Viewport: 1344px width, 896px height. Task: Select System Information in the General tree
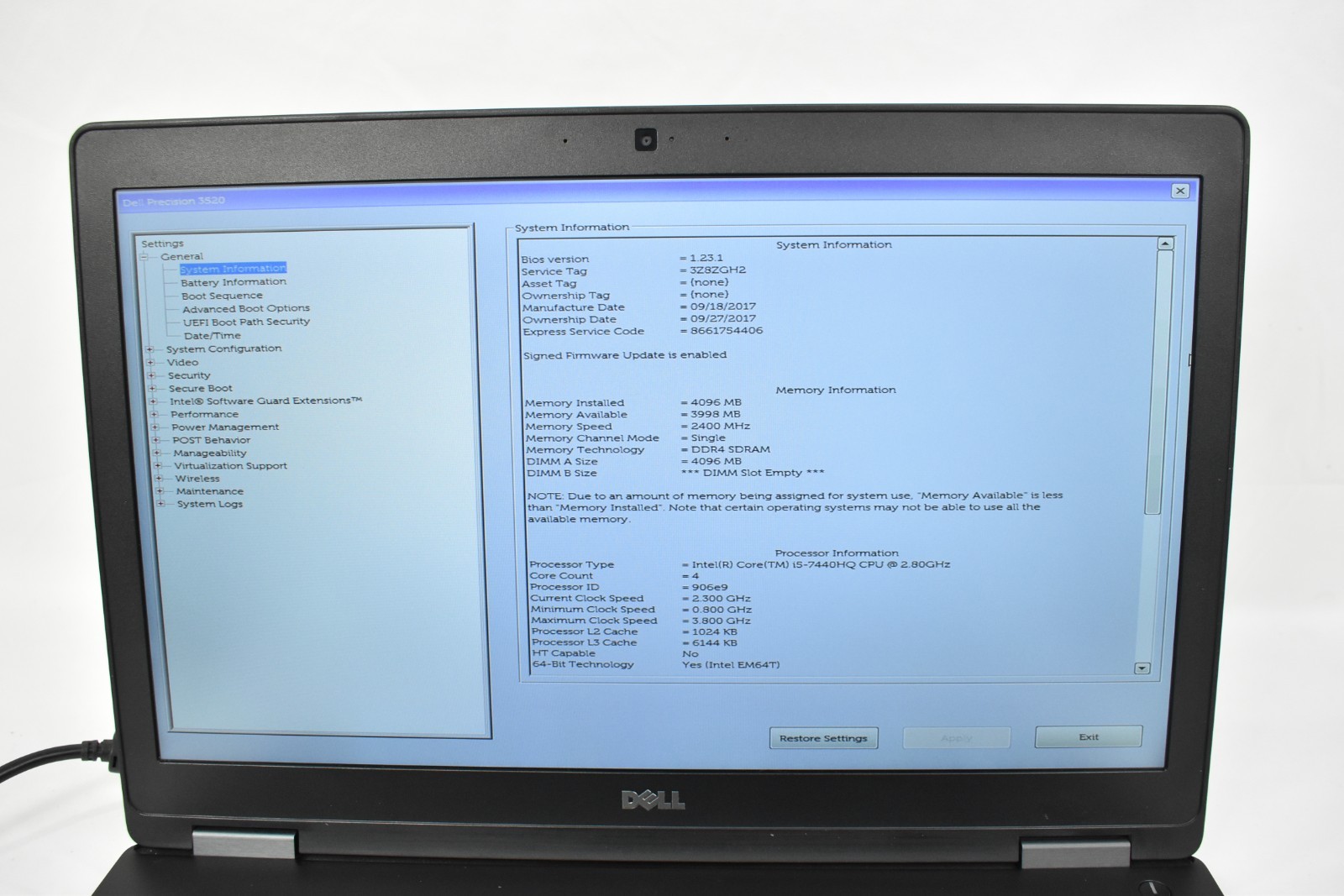pos(233,269)
